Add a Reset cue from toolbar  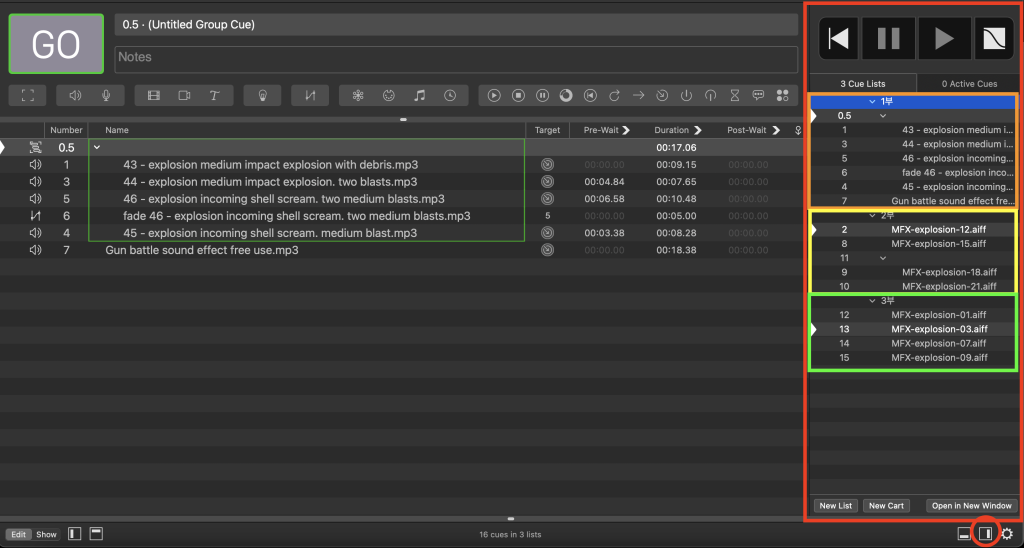tap(590, 95)
